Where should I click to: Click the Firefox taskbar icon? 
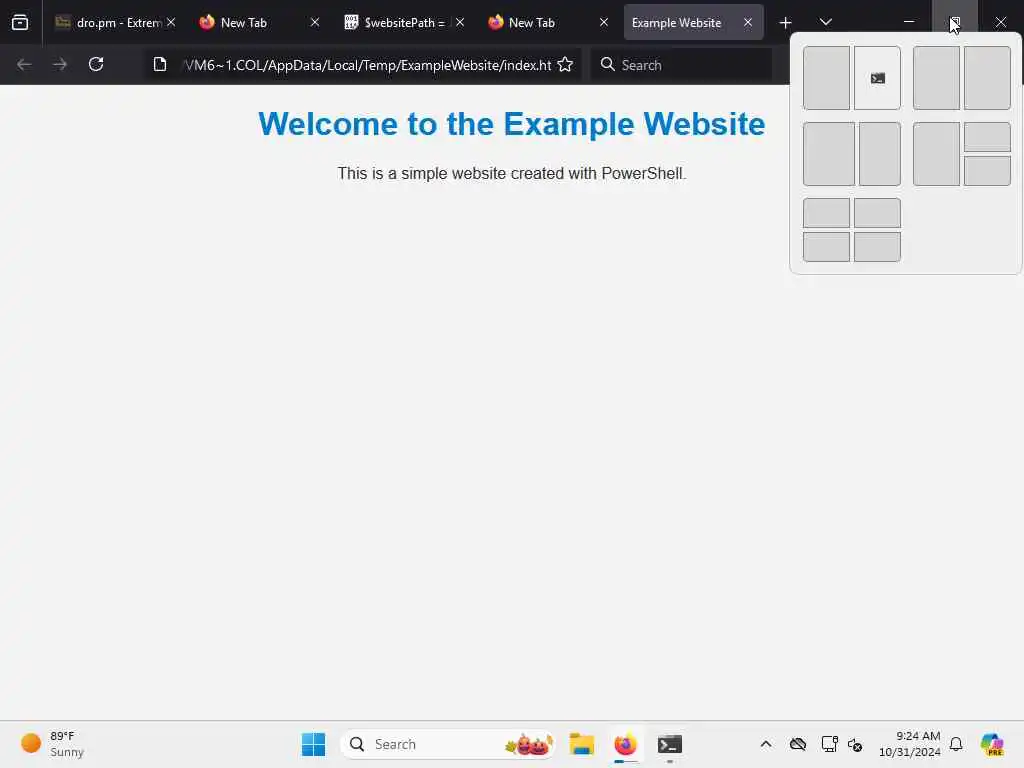coord(626,744)
